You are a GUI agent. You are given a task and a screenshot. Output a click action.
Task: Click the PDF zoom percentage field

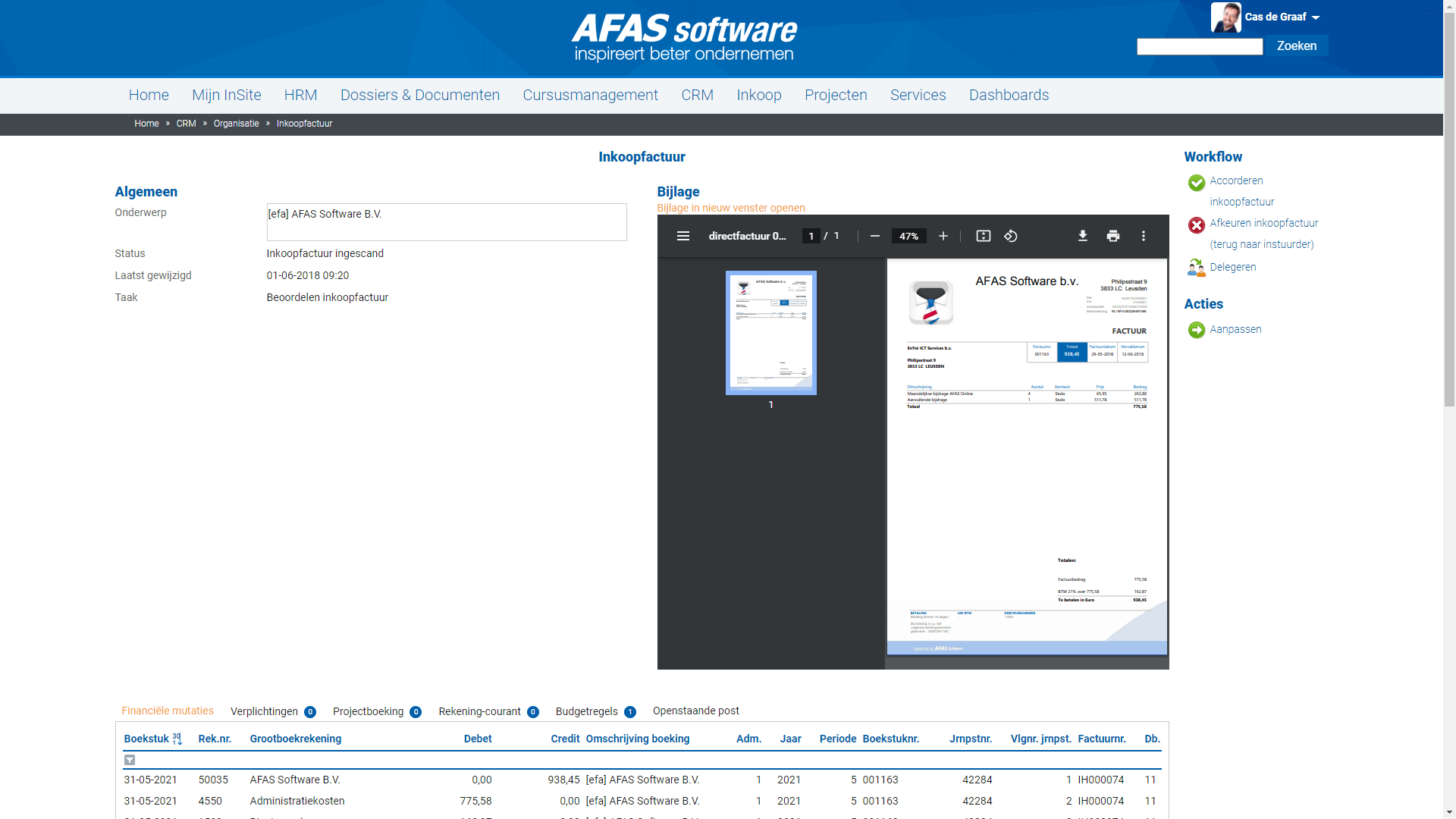pos(908,237)
